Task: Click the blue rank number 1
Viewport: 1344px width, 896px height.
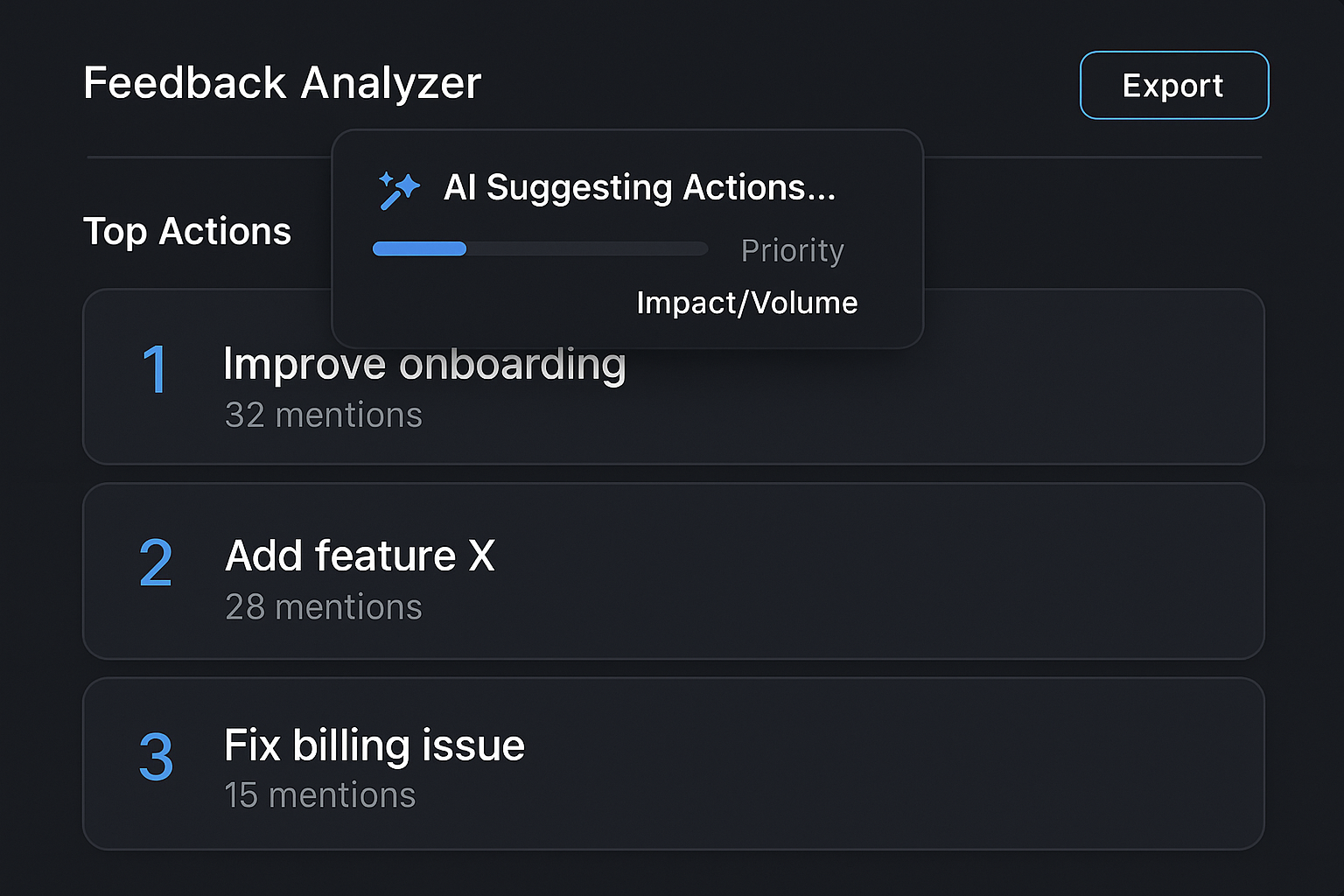Action: click(155, 369)
